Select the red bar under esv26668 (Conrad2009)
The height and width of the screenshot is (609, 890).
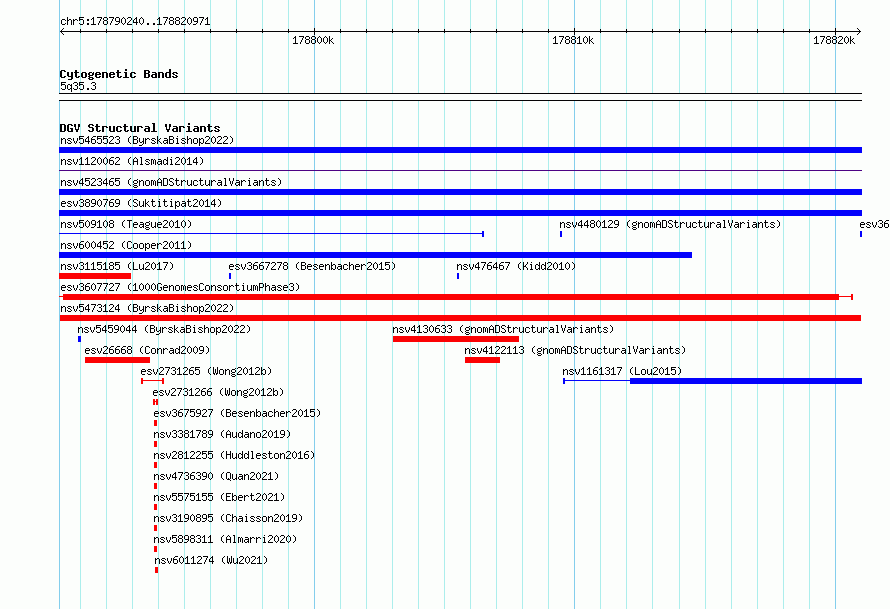click(117, 360)
